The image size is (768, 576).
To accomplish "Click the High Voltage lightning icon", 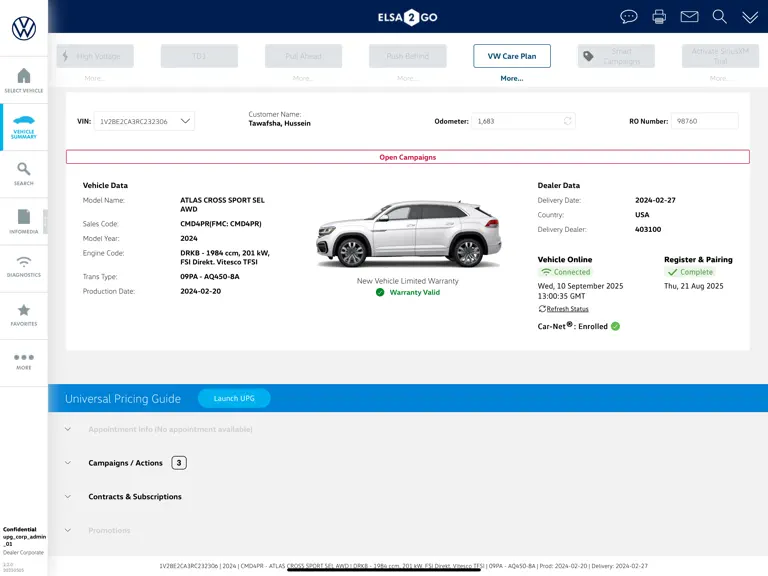I will point(65,56).
